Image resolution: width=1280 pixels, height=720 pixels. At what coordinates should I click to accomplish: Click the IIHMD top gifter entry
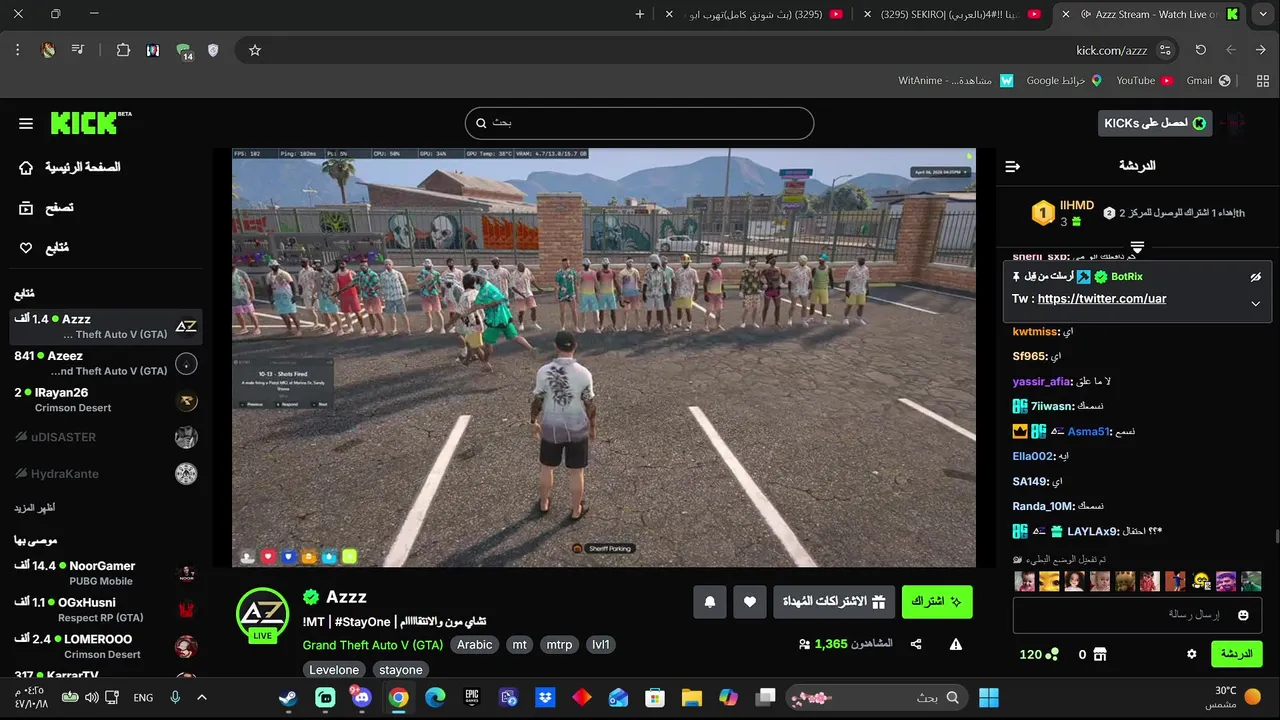click(1064, 213)
